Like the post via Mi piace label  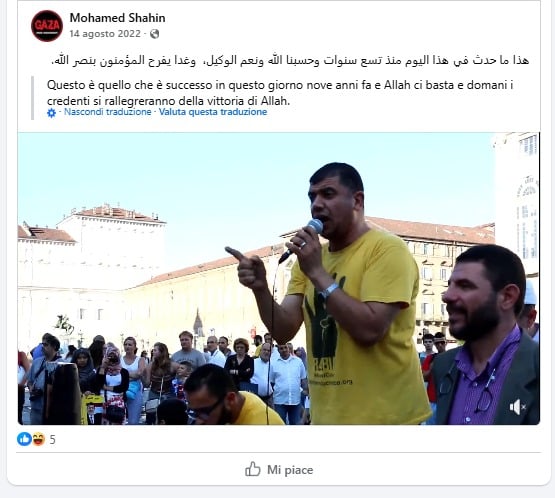tap(290, 470)
